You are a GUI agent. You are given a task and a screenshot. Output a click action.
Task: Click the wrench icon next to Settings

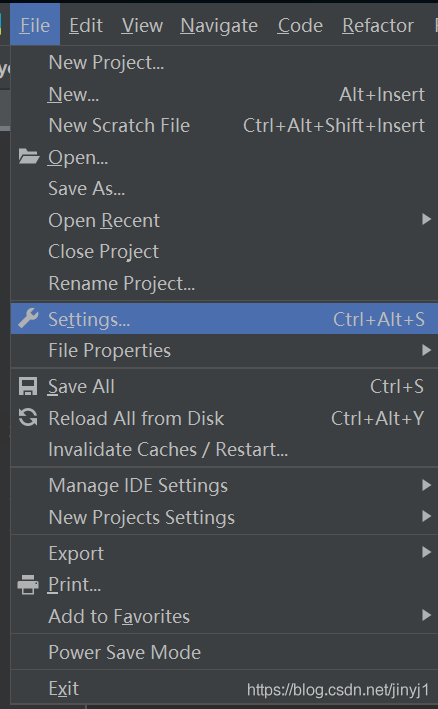pyautogui.click(x=28, y=319)
